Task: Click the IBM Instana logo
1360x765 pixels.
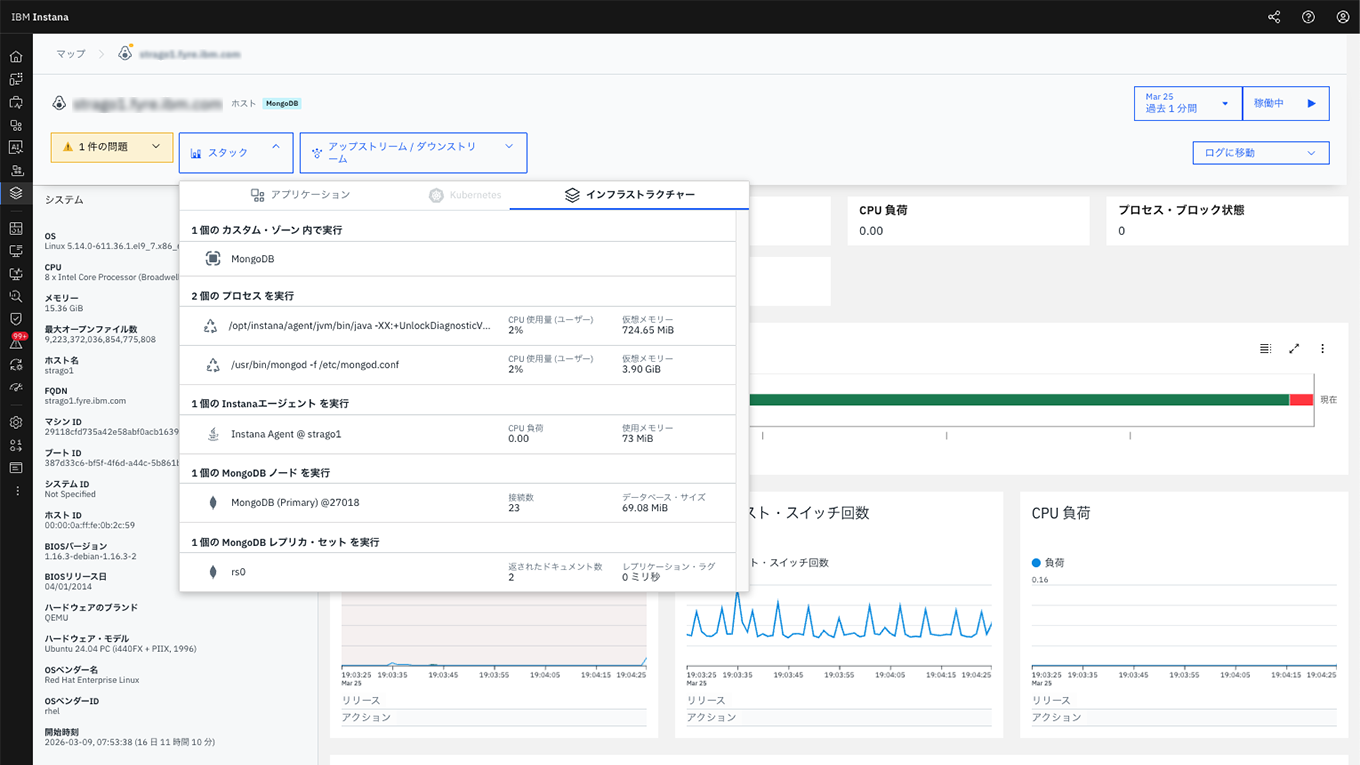Action: pos(40,17)
